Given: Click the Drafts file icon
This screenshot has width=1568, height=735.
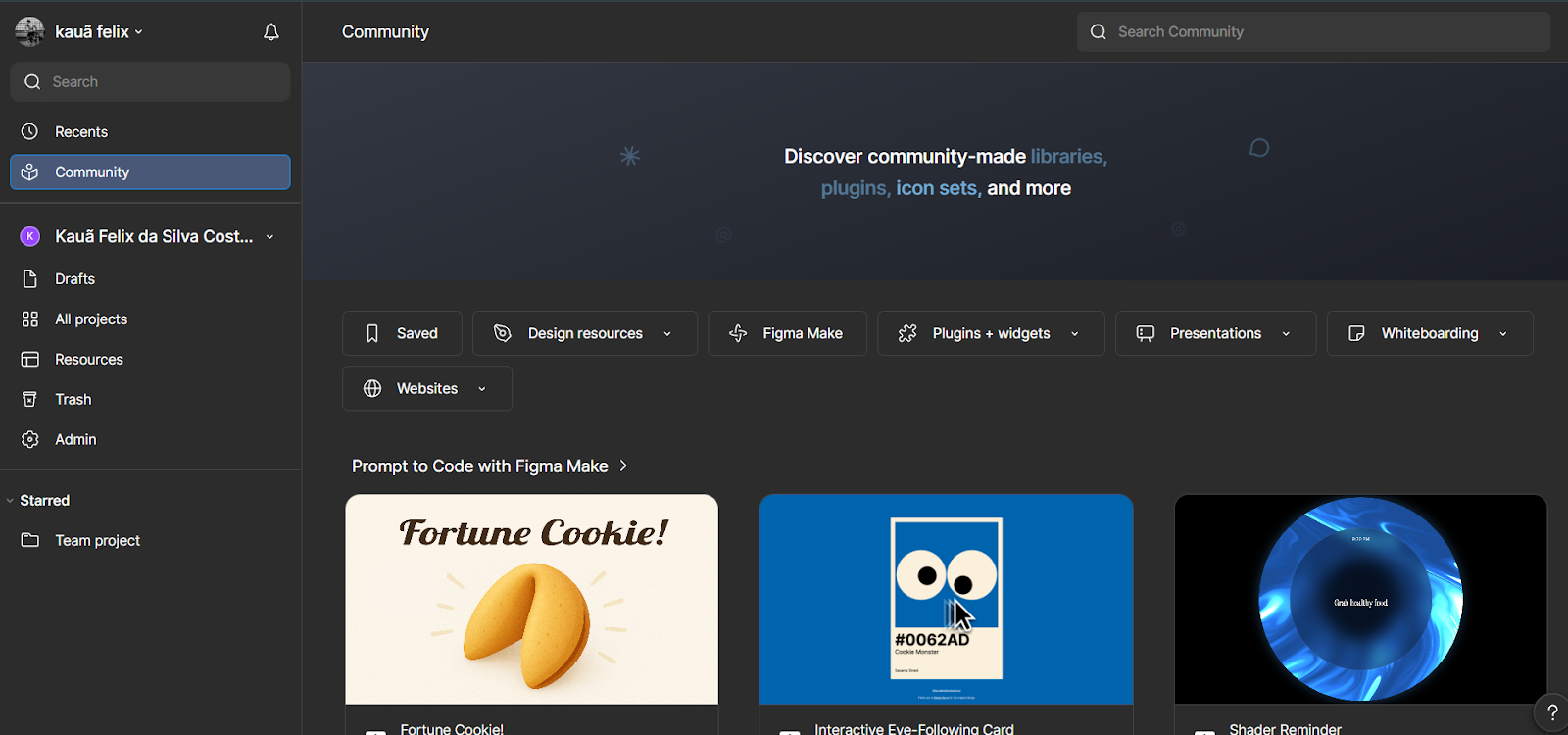Looking at the screenshot, I should pyautogui.click(x=30, y=278).
